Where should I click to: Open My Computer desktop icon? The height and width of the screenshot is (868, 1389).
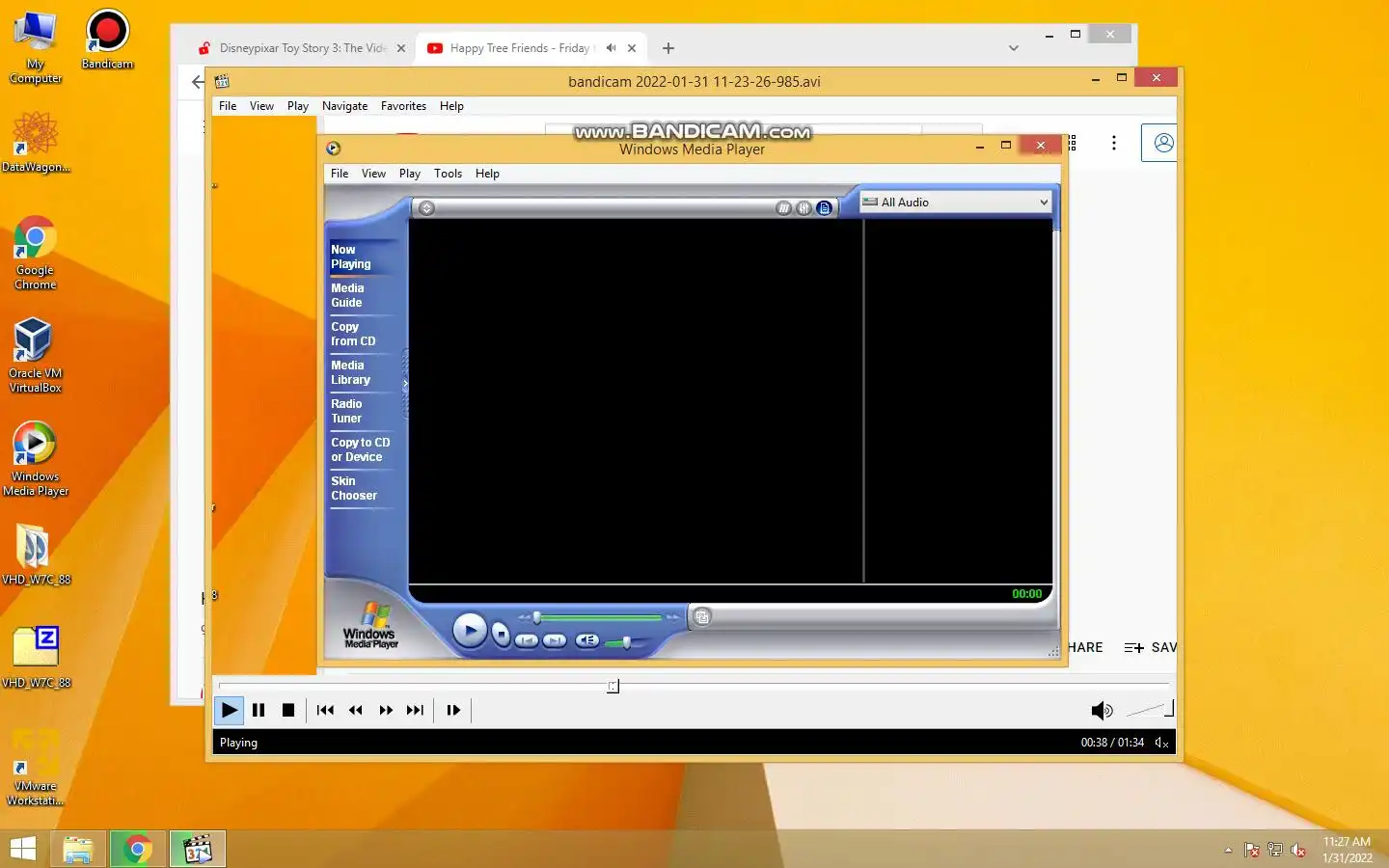(x=36, y=47)
